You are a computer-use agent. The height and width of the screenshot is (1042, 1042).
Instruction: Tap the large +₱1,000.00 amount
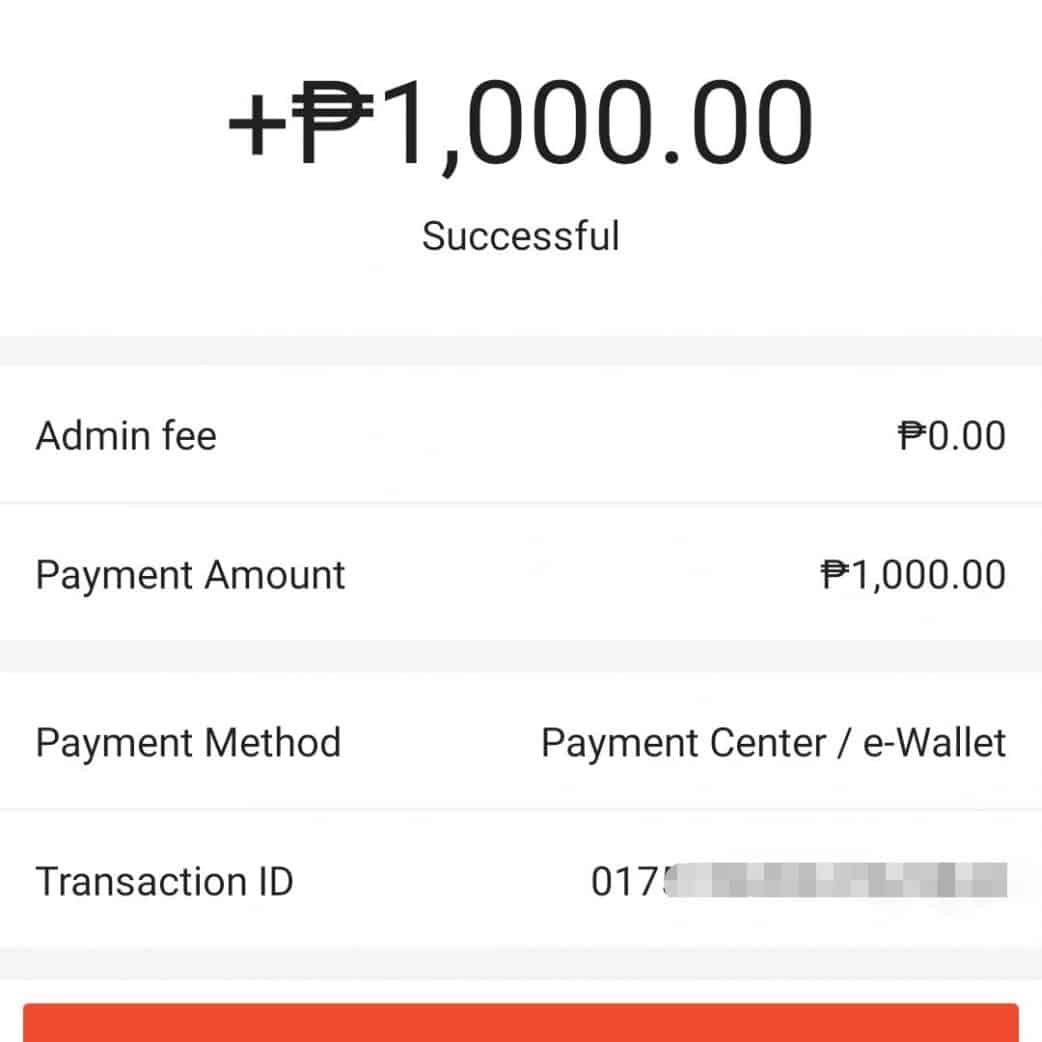[520, 124]
